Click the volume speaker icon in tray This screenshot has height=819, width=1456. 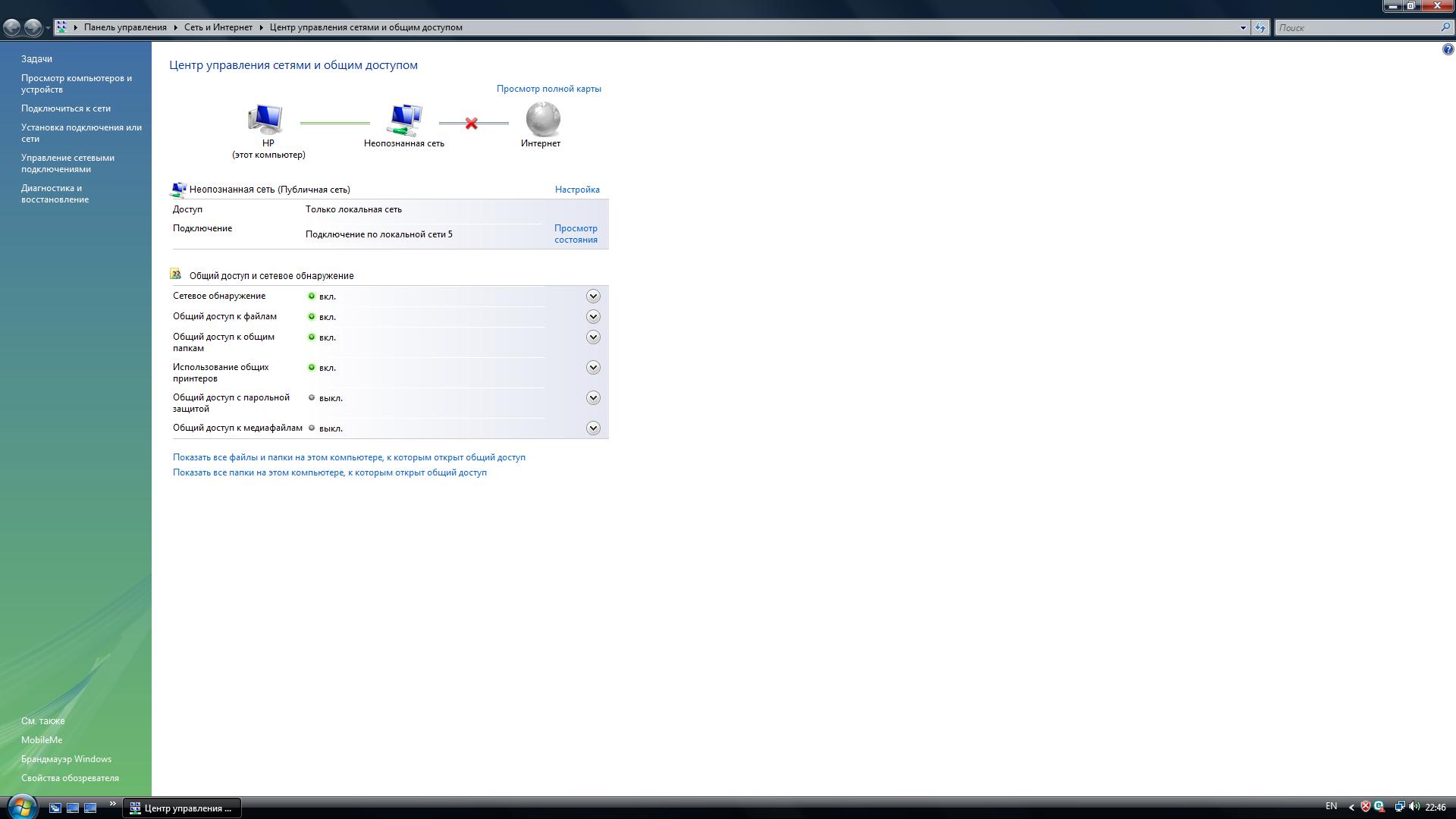point(1414,807)
